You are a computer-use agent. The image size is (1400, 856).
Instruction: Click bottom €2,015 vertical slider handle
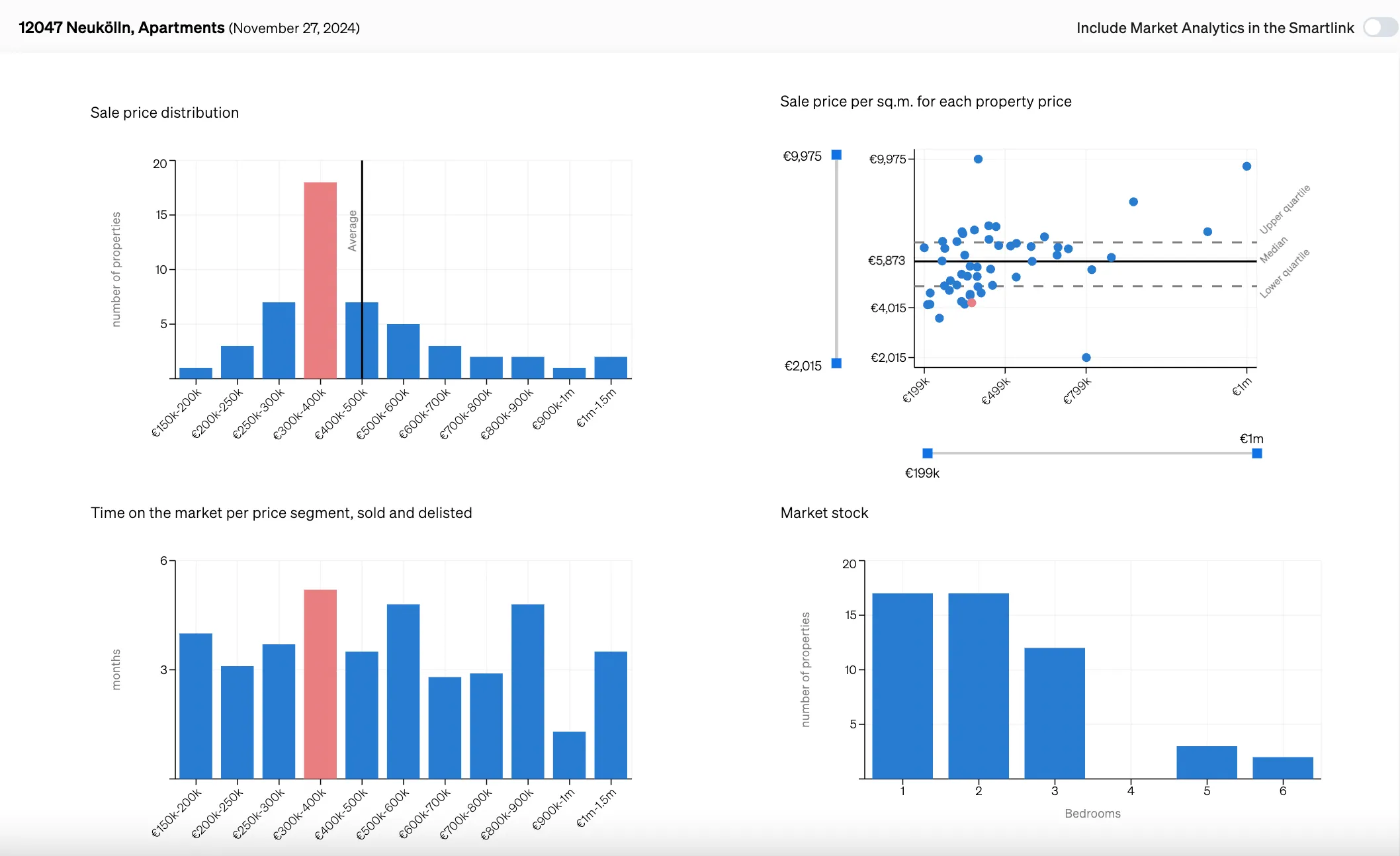click(836, 363)
